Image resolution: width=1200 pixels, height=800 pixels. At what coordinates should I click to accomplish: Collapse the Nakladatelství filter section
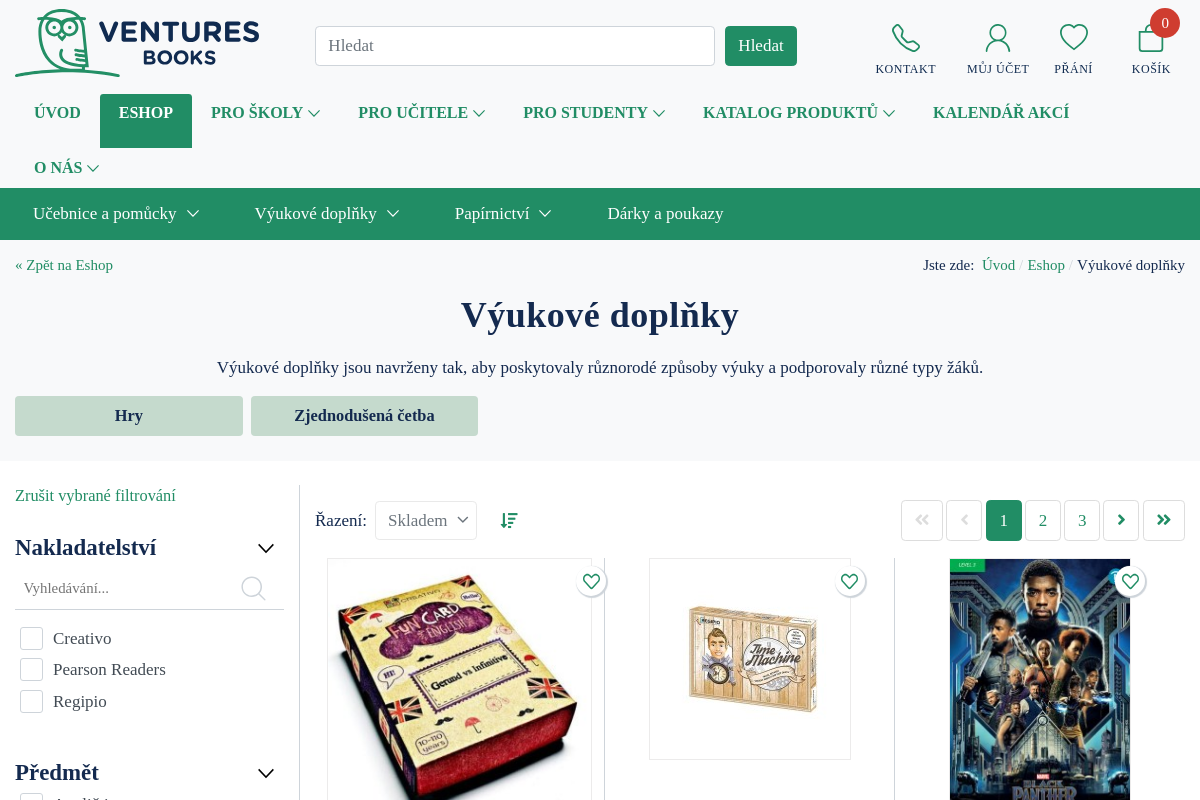point(266,548)
